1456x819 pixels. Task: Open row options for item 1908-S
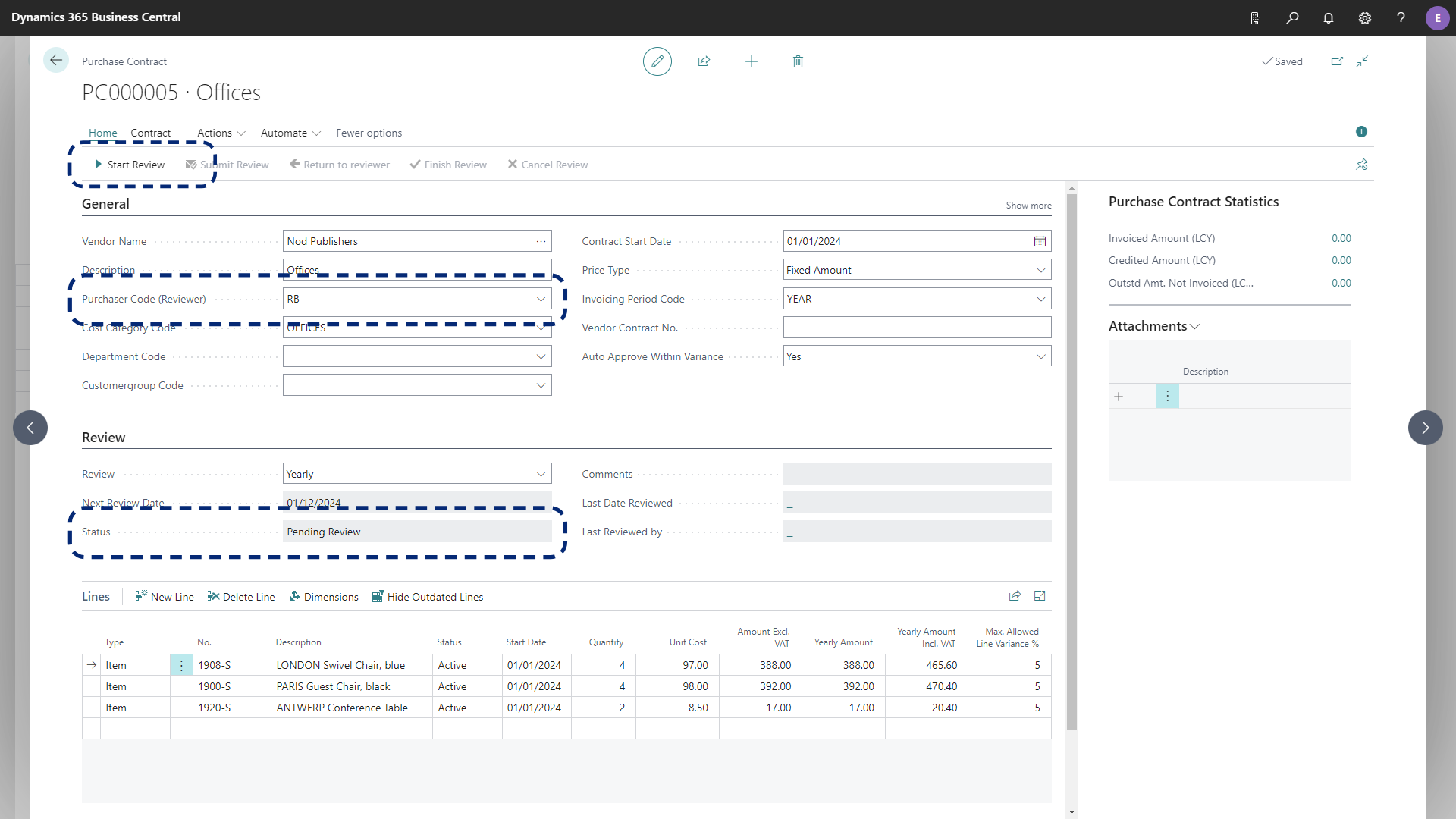[181, 665]
